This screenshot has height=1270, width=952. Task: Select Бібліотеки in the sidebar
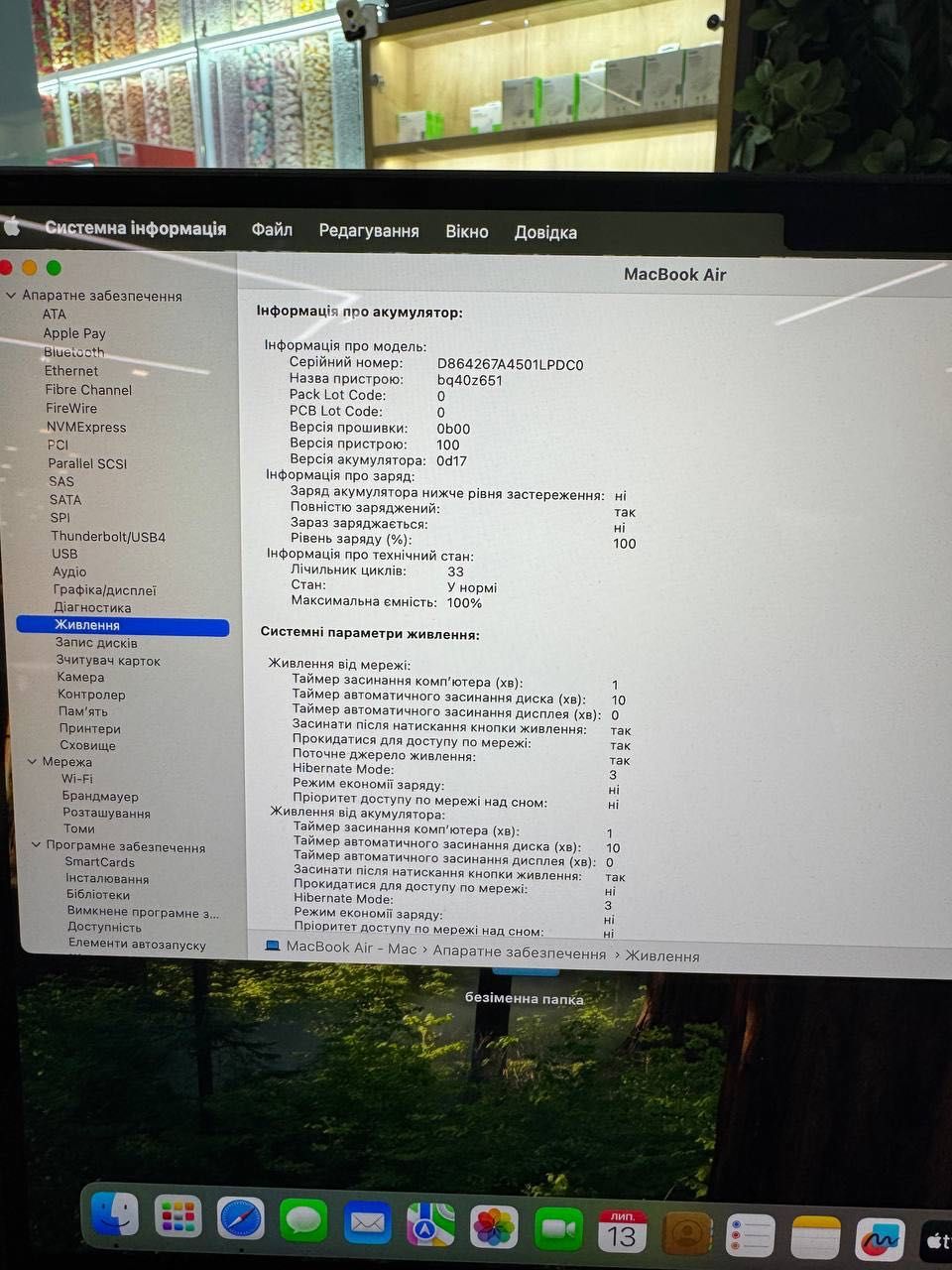click(98, 895)
